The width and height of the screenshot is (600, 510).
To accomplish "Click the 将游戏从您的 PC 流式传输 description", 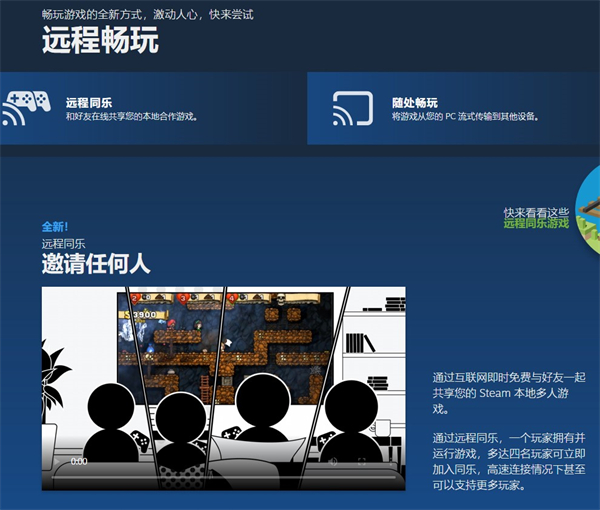I will (465, 117).
